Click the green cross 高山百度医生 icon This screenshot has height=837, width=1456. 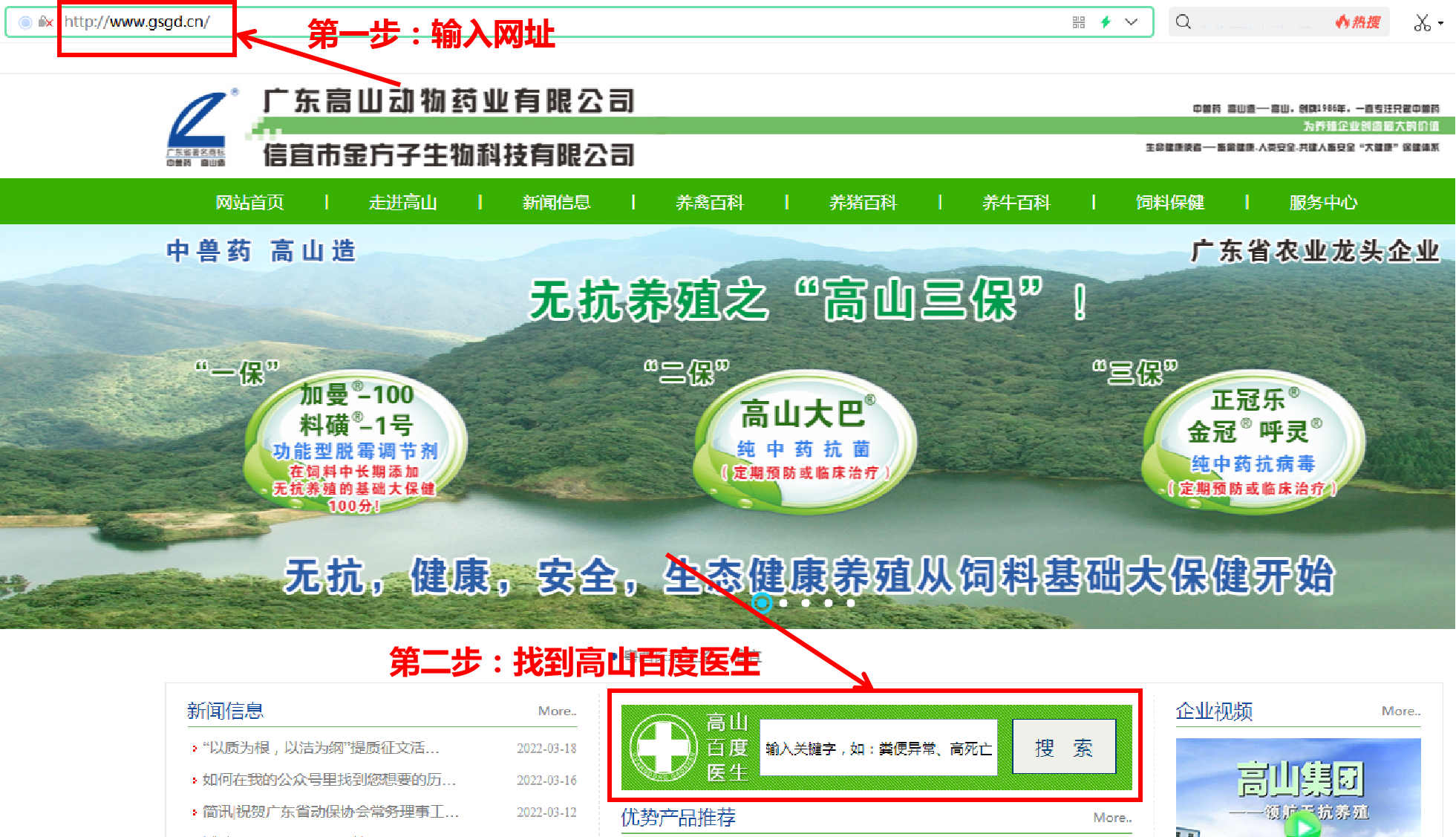click(663, 747)
